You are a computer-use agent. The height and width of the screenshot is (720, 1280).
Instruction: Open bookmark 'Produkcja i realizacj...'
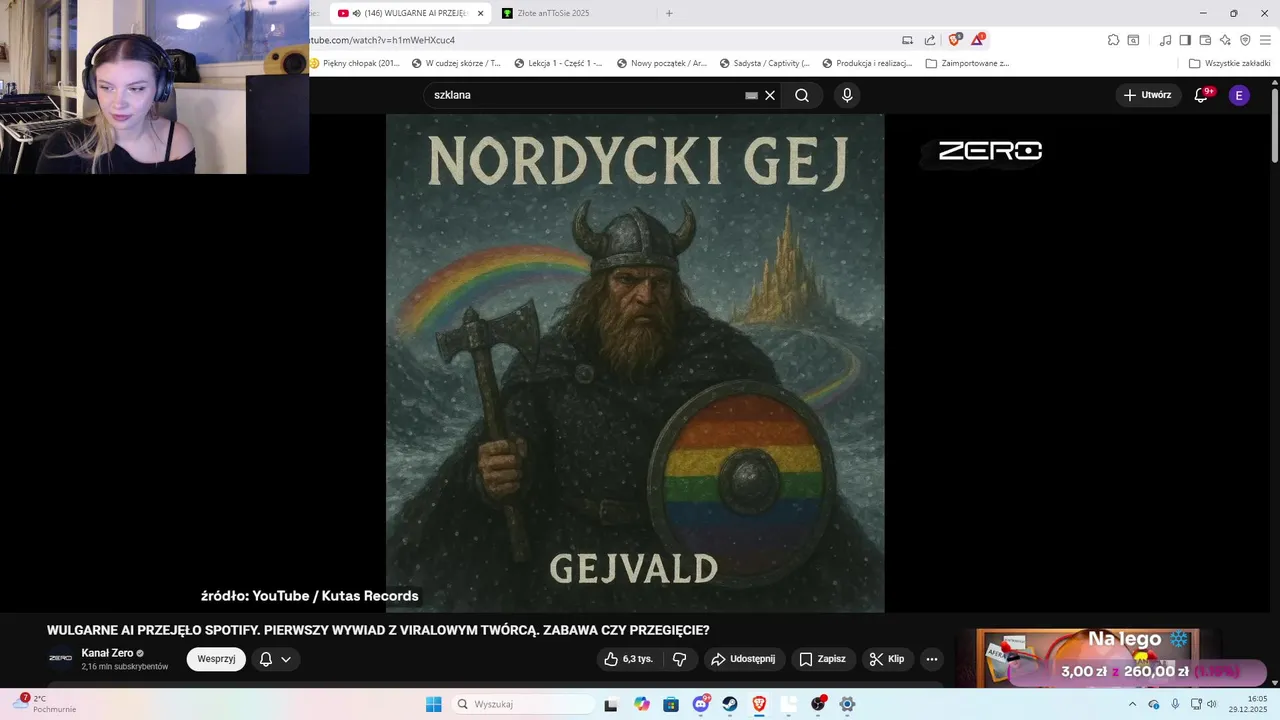868,63
